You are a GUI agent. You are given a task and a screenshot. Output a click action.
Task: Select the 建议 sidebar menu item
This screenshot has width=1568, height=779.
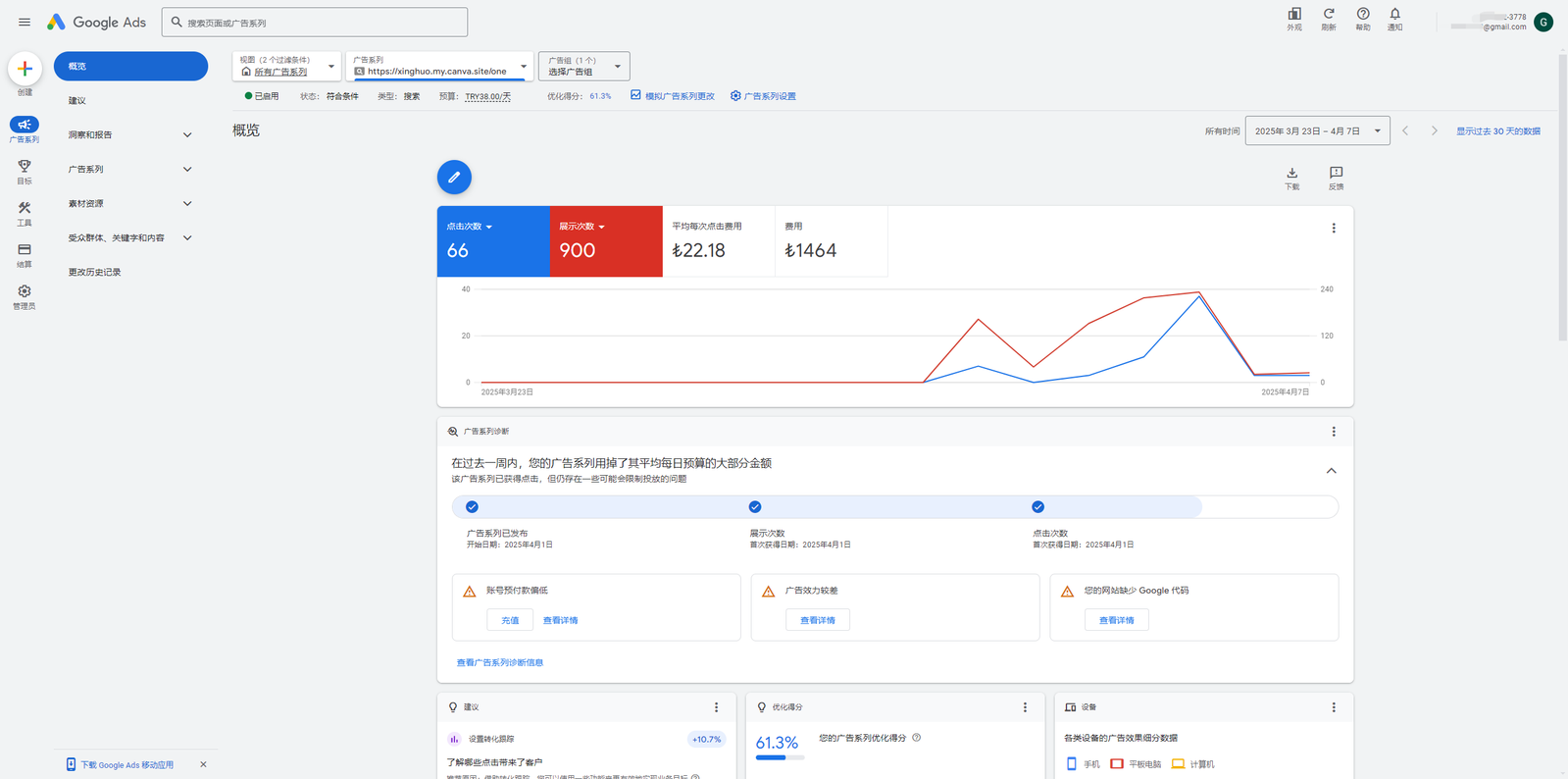pos(77,101)
